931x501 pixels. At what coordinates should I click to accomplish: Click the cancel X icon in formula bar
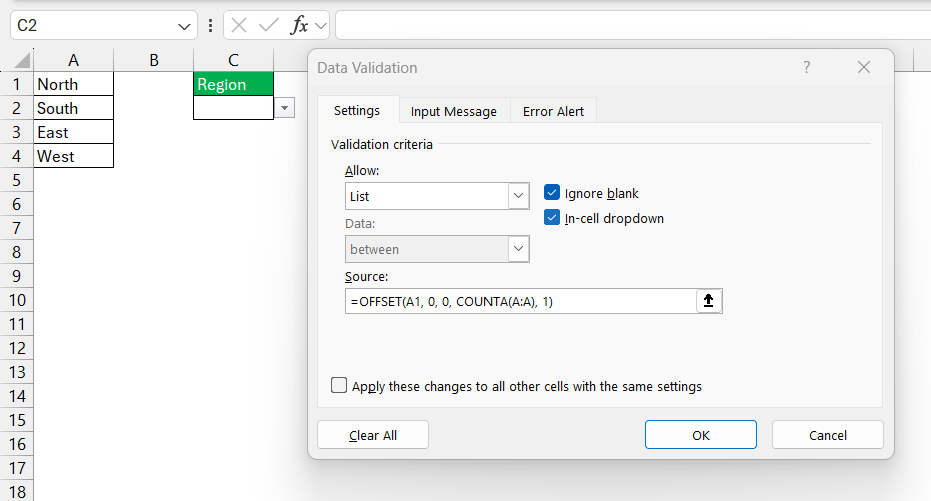[239, 26]
